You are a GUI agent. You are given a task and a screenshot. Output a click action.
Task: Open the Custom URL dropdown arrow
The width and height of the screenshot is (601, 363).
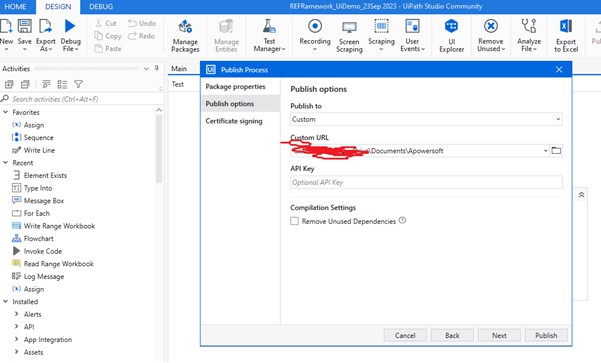[x=545, y=151]
